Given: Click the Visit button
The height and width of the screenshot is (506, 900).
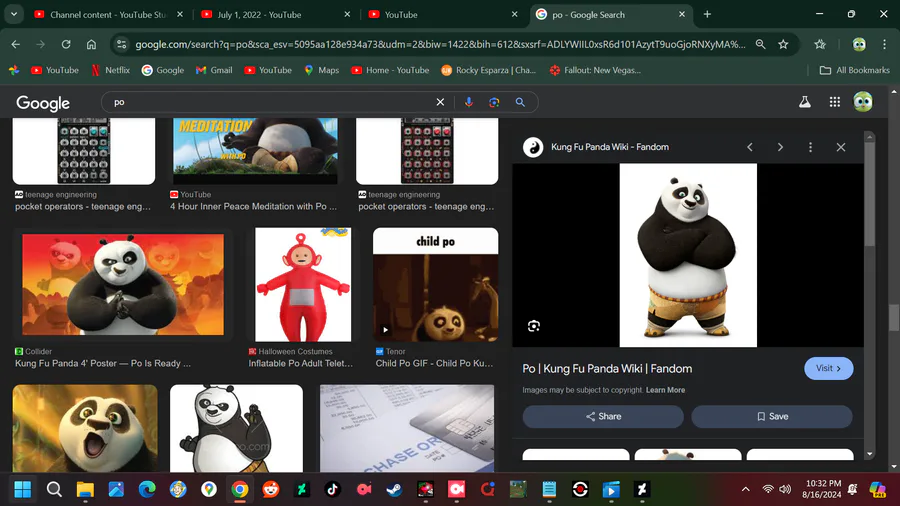Looking at the screenshot, I should pyautogui.click(x=828, y=368).
